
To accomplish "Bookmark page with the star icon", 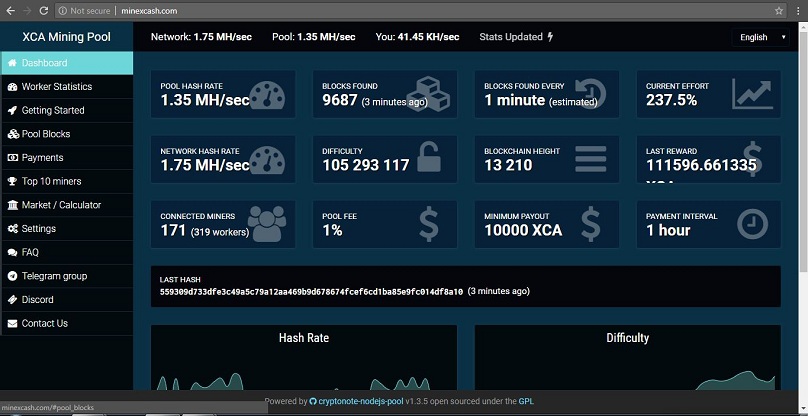I will point(779,11).
